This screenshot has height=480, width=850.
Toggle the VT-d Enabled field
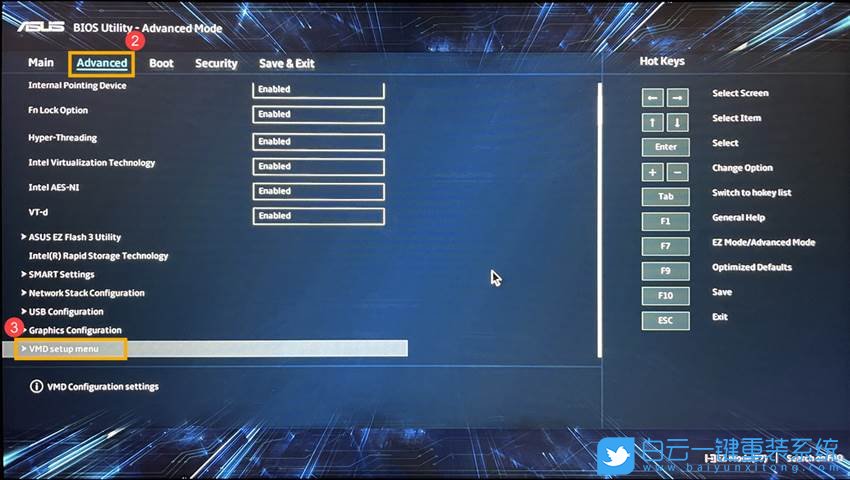point(318,216)
